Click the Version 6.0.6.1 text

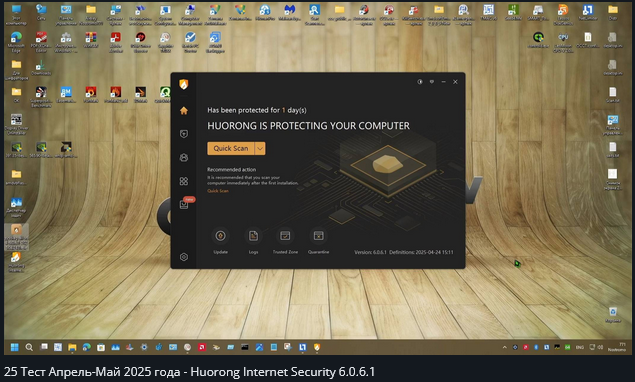[370, 252]
